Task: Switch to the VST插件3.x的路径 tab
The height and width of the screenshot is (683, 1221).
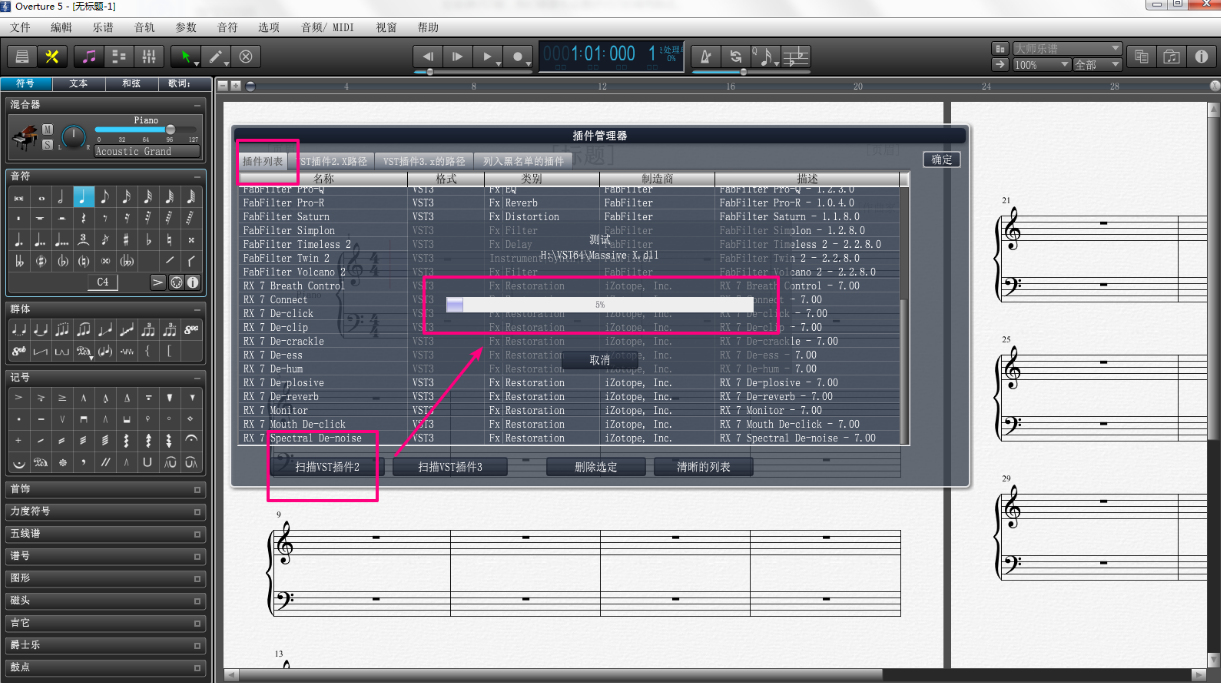Action: coord(424,161)
